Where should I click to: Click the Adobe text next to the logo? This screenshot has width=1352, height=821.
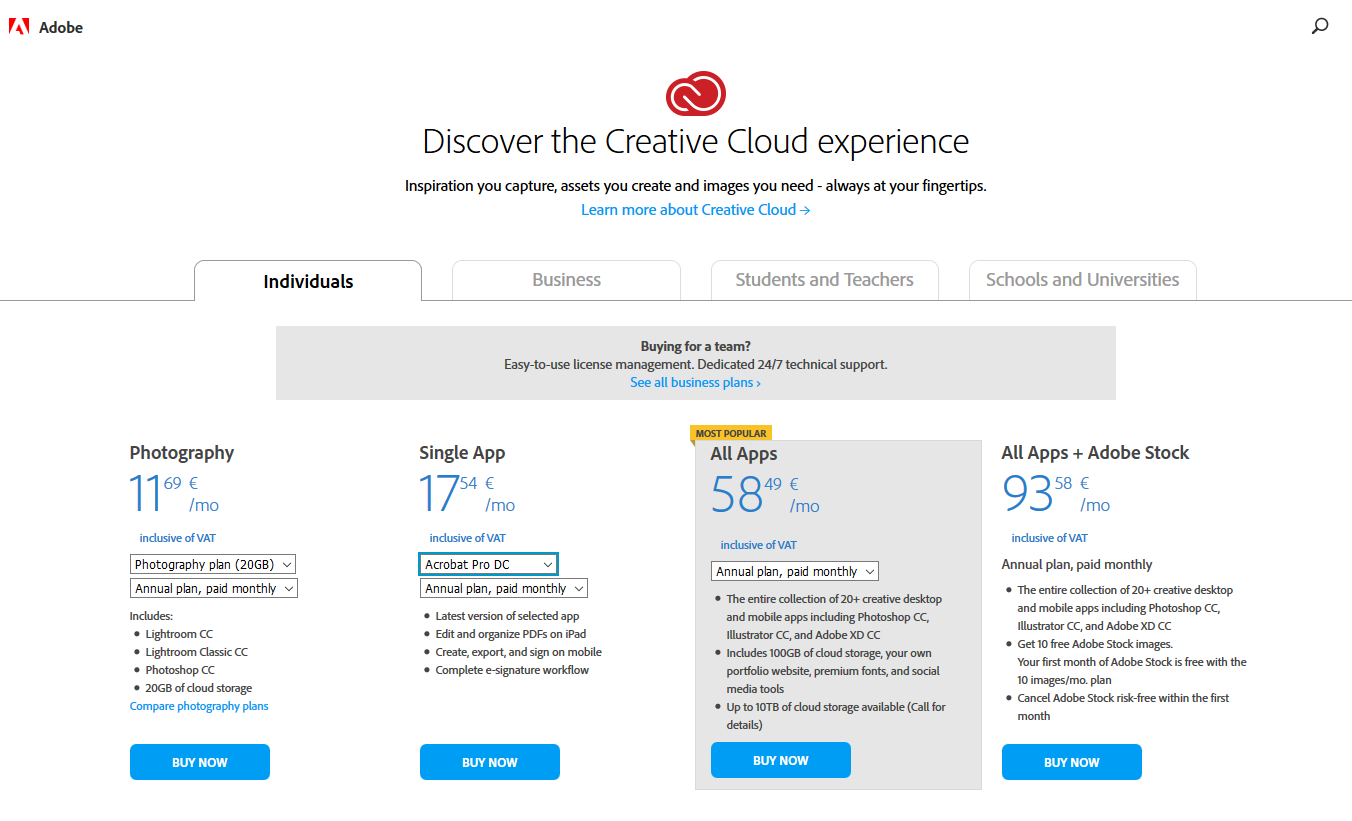point(61,27)
